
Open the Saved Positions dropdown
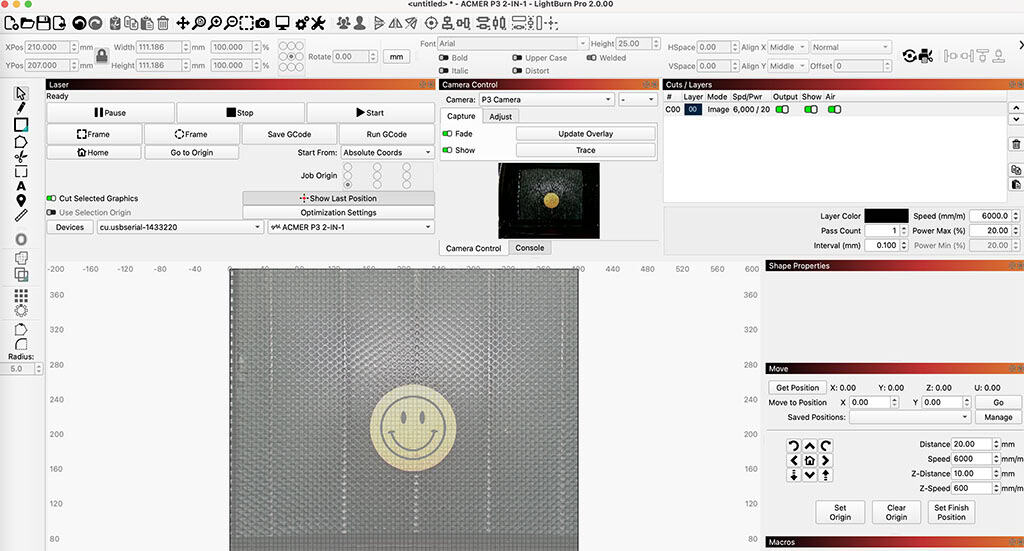point(910,417)
